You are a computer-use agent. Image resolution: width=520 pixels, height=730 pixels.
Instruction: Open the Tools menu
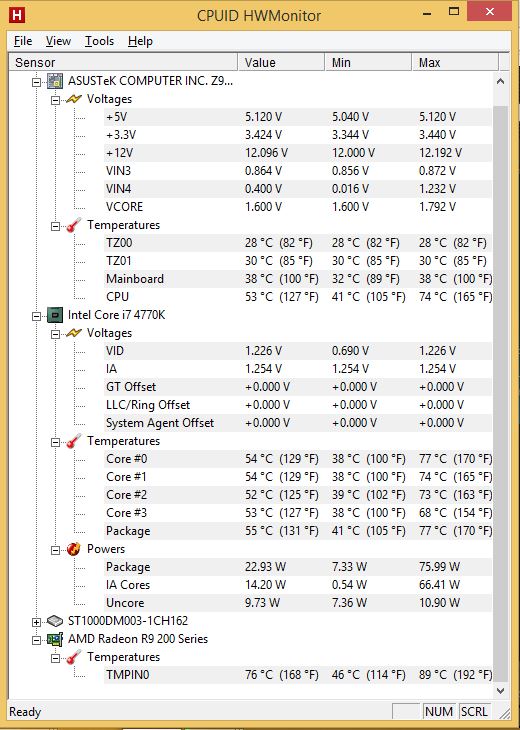pos(99,41)
